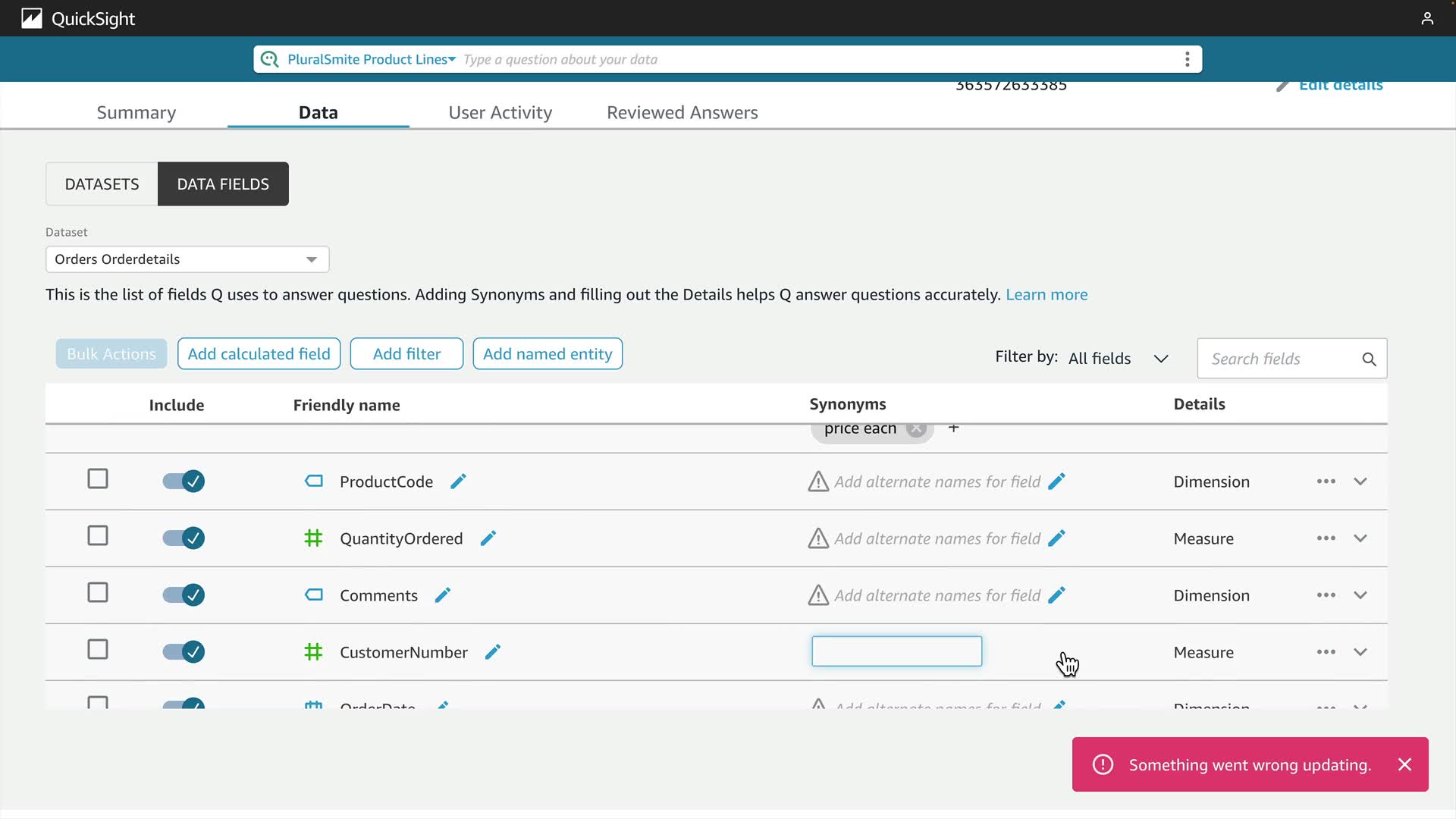Check the ProductCode row checkbox
1456x819 pixels.
pyautogui.click(x=98, y=479)
